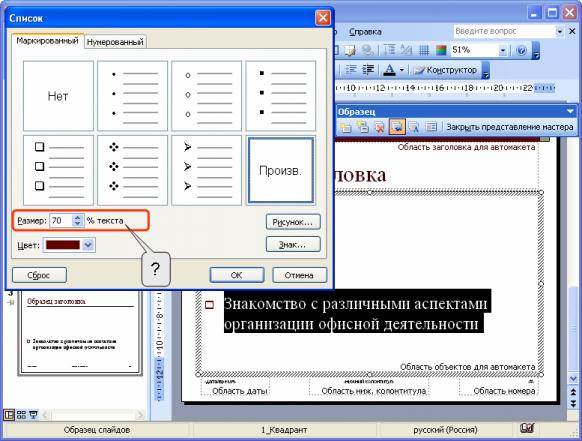The height and width of the screenshot is (441, 582).
Task: Click the highlighted 'Знакомство с различными аспектами' text
Action: pos(355,304)
